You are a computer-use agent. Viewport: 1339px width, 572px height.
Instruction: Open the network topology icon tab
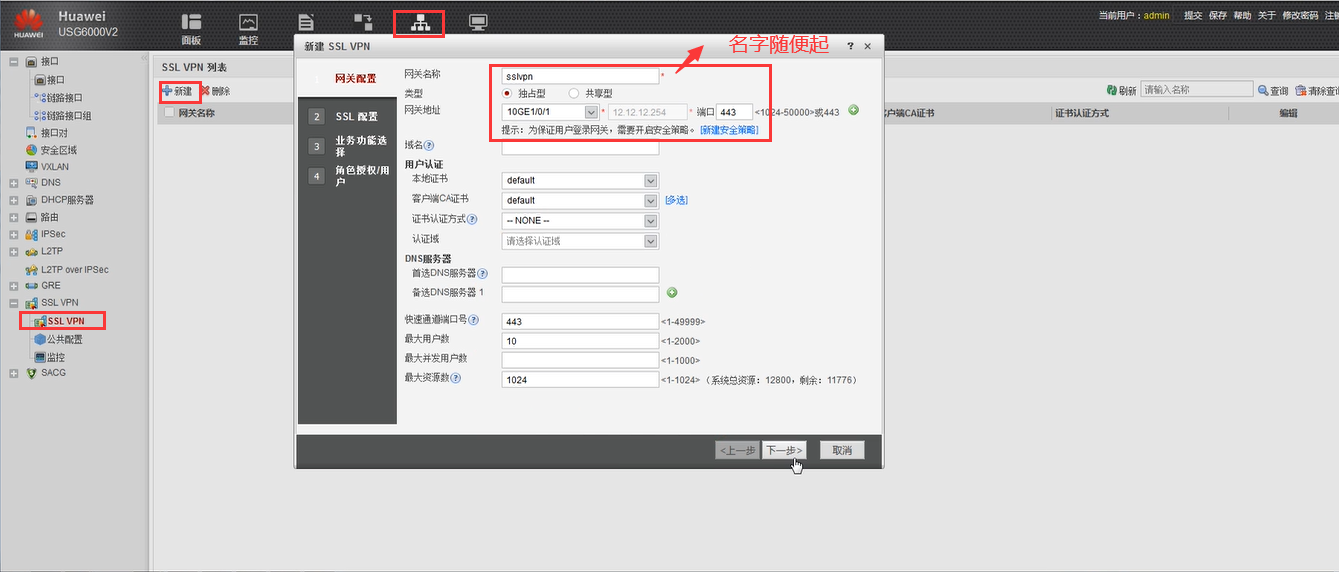pos(419,22)
